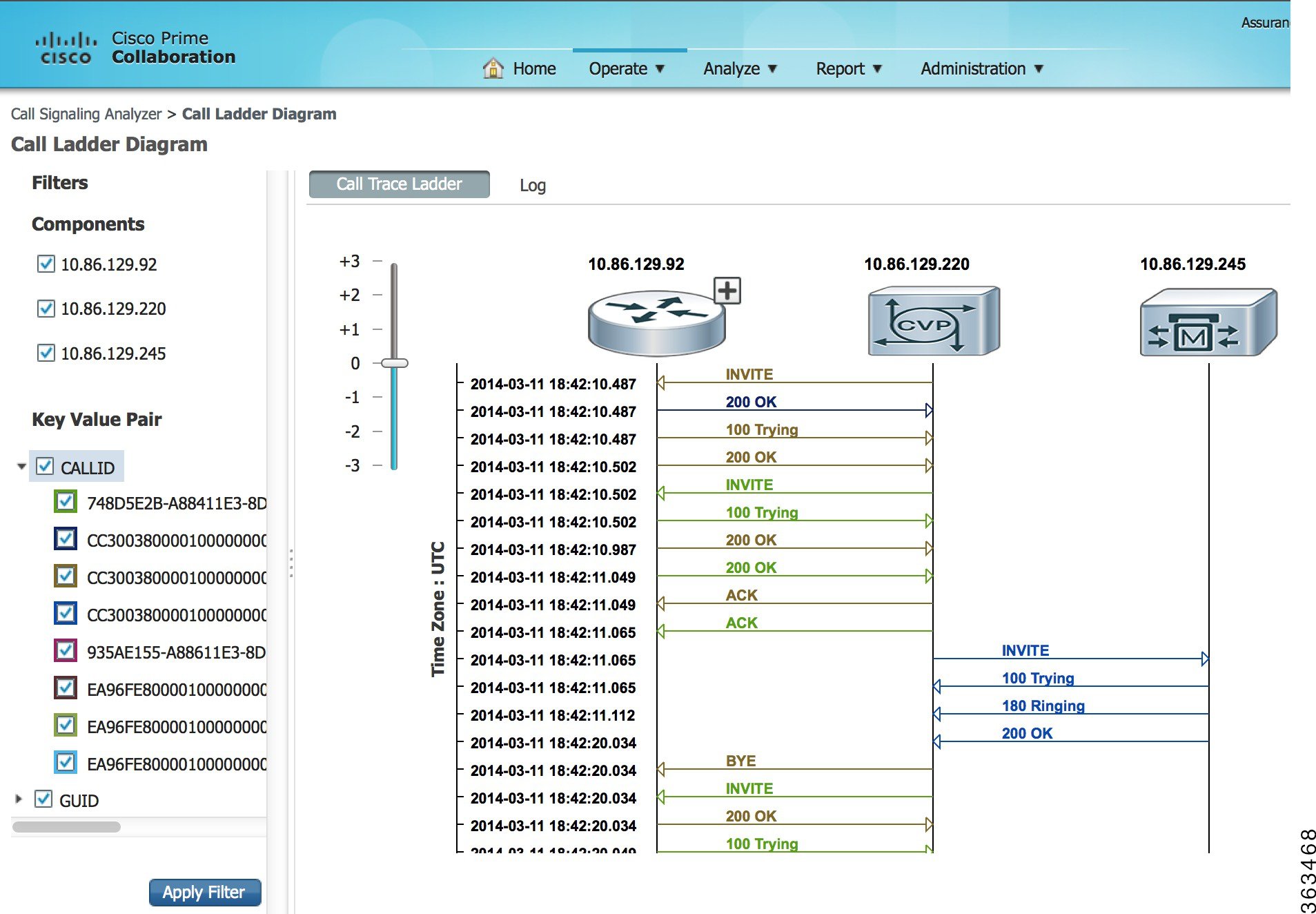Viewport: 1316px width, 914px height.
Task: Open the Analyze dropdown menu
Action: click(738, 68)
